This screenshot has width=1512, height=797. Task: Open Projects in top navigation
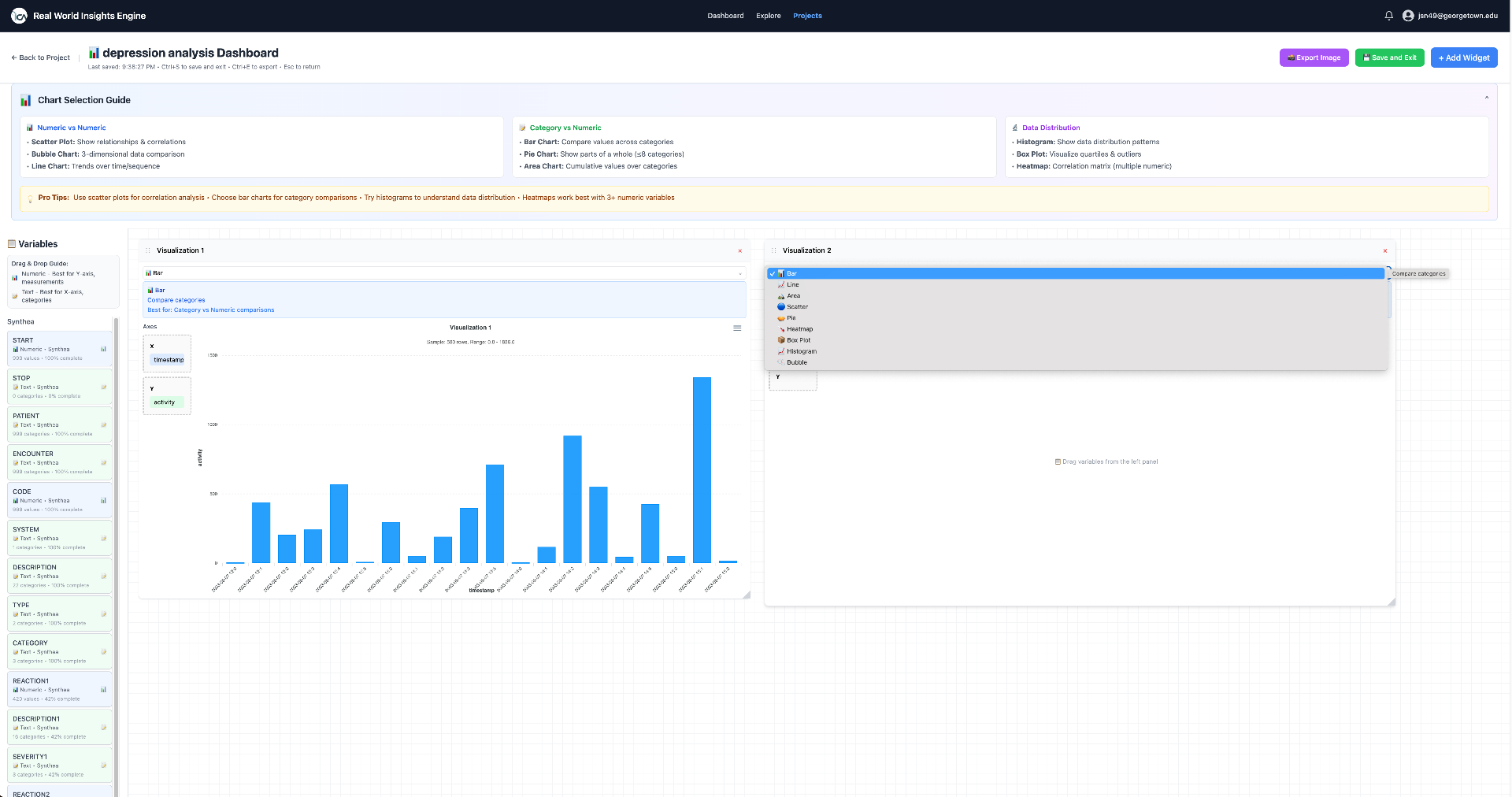807,16
